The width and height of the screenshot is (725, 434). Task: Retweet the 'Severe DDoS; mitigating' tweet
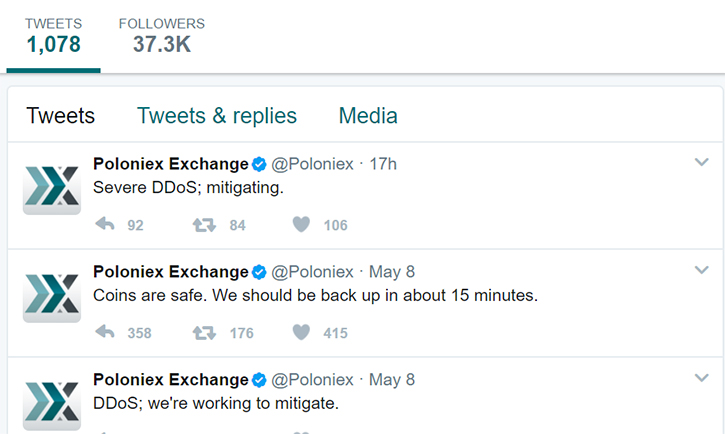point(204,225)
